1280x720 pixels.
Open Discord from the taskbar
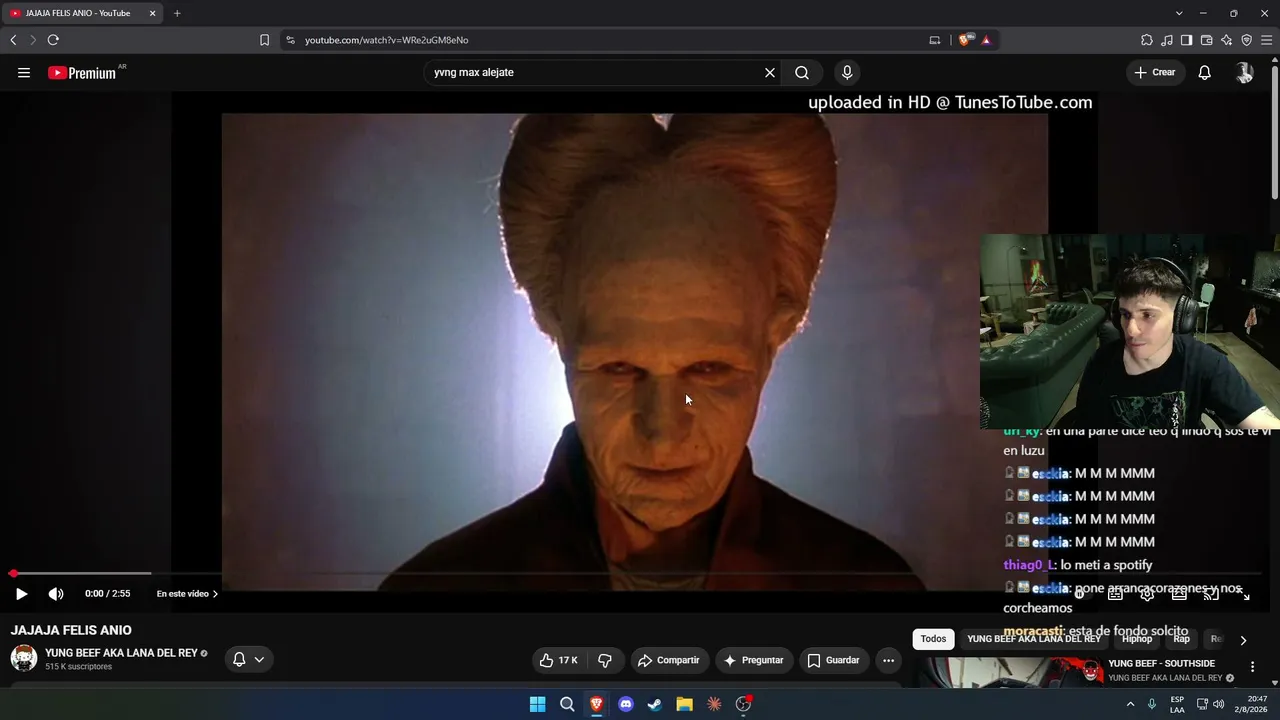pos(626,704)
